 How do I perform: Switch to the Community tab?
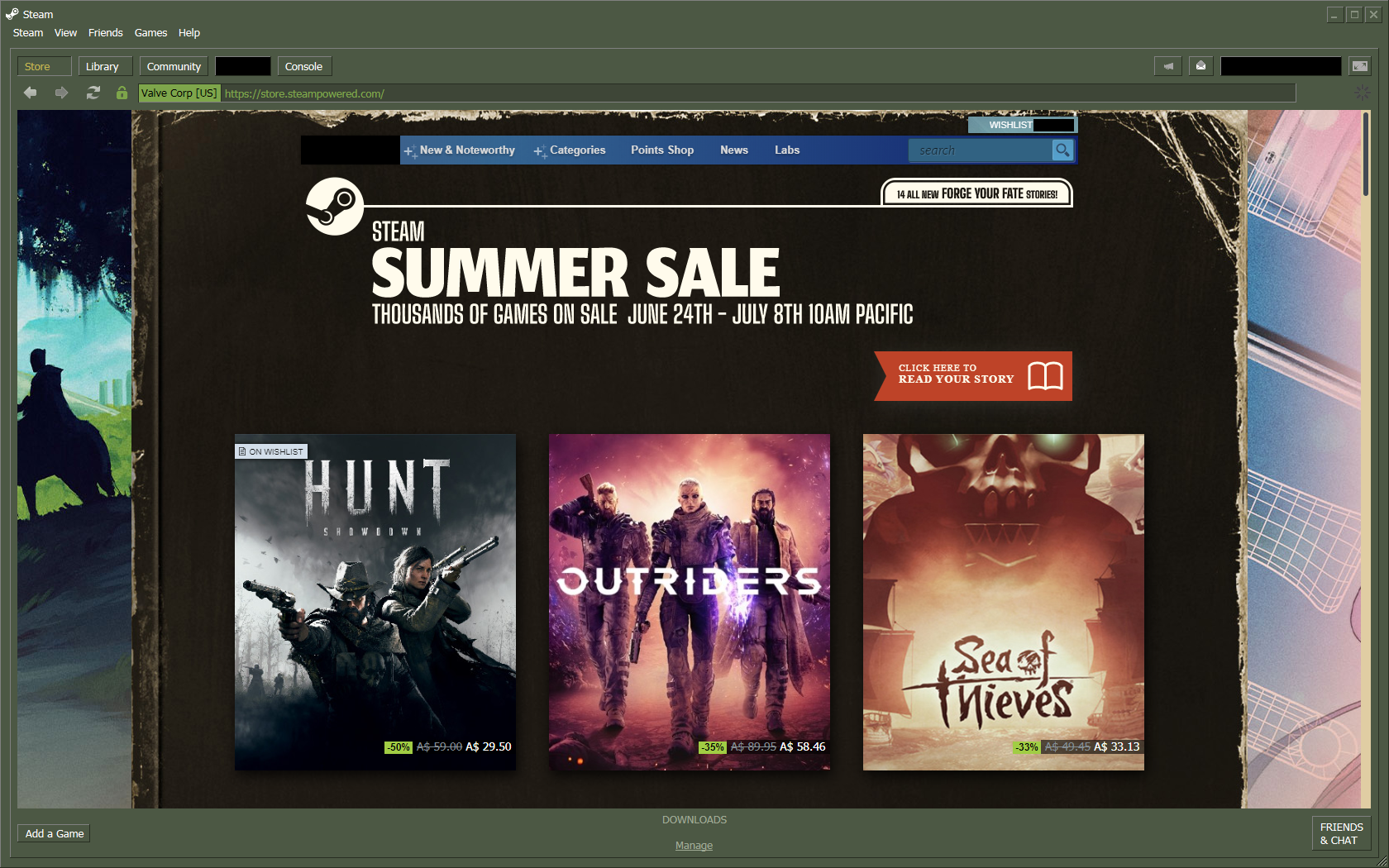(x=174, y=66)
